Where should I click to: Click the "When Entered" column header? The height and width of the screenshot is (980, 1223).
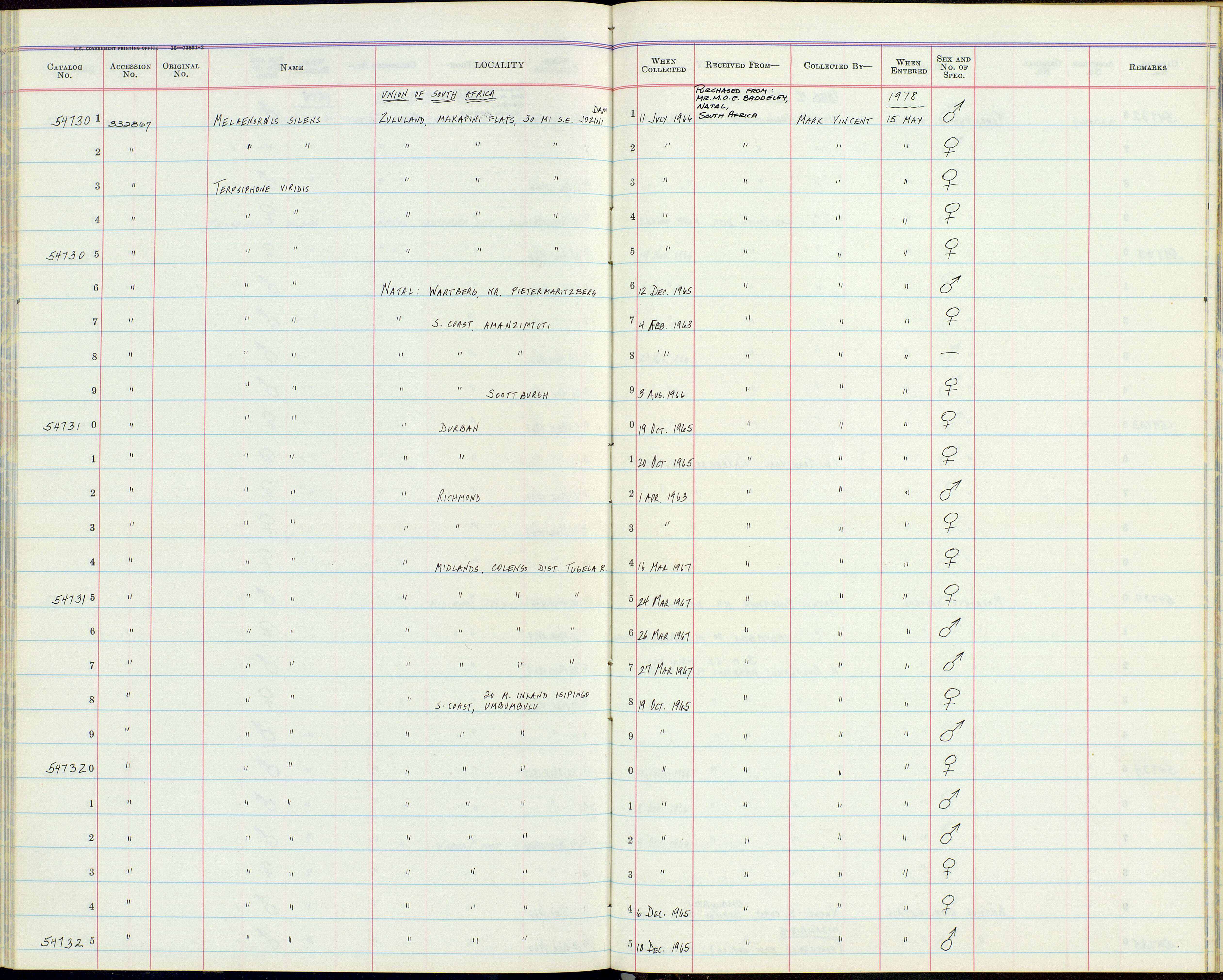pyautogui.click(x=909, y=66)
